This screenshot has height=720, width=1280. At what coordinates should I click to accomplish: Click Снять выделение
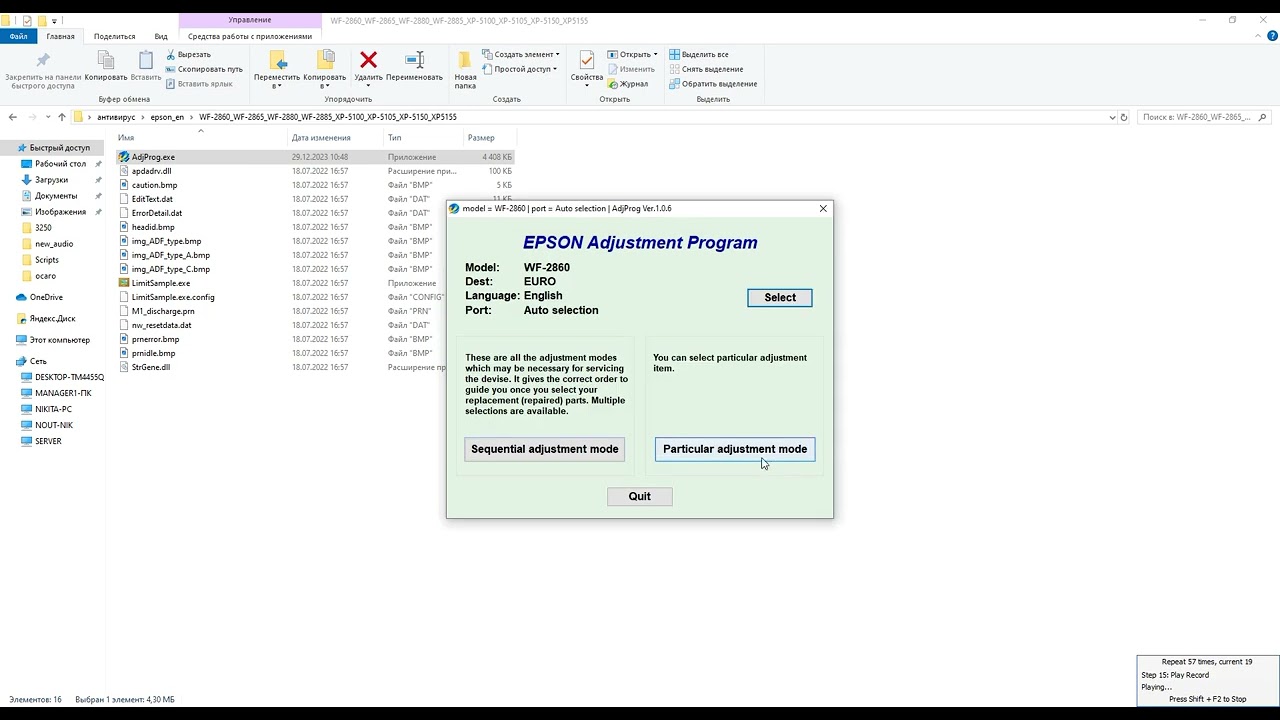click(x=706, y=69)
